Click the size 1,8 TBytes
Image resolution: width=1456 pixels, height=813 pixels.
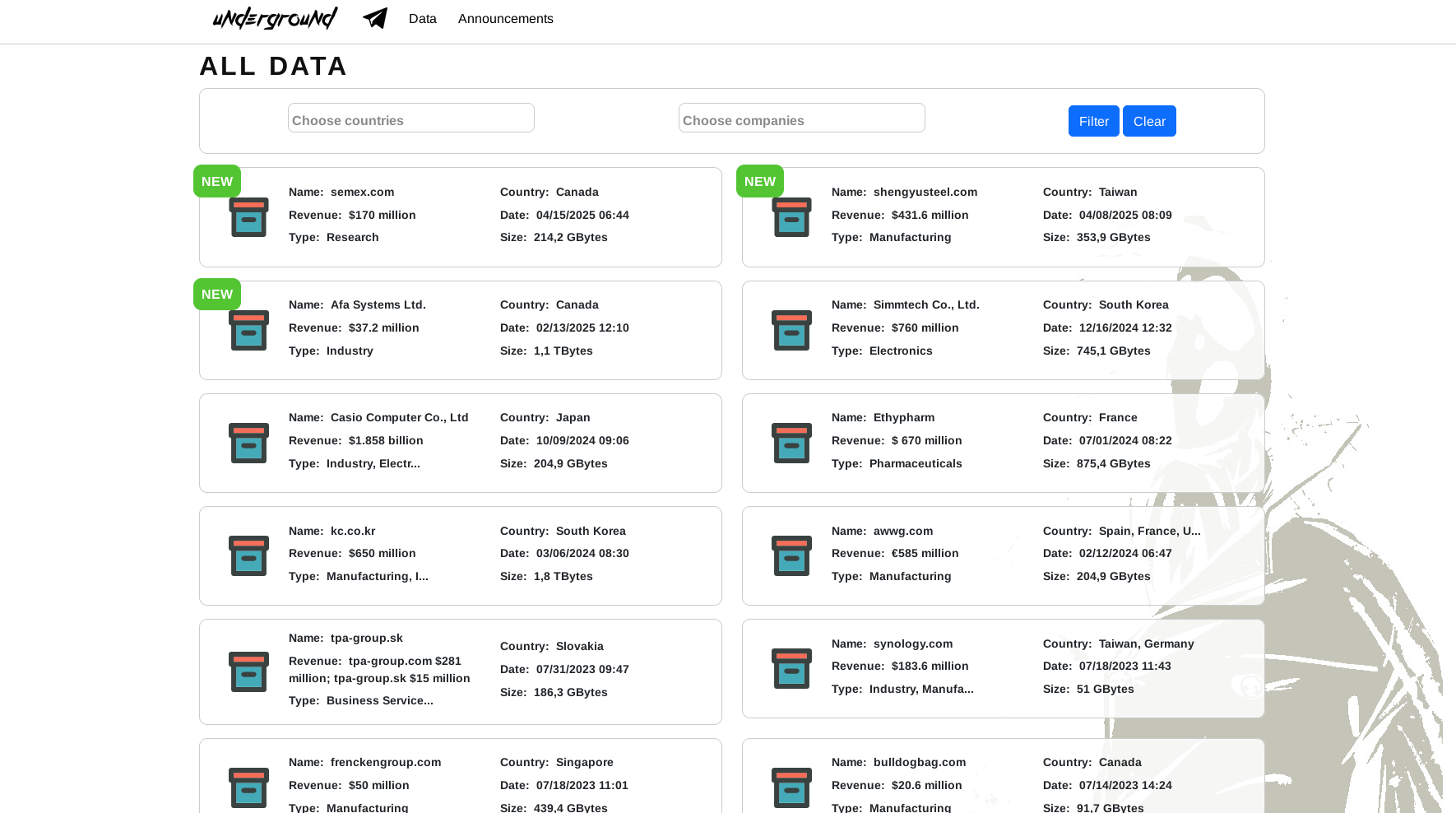[563, 576]
